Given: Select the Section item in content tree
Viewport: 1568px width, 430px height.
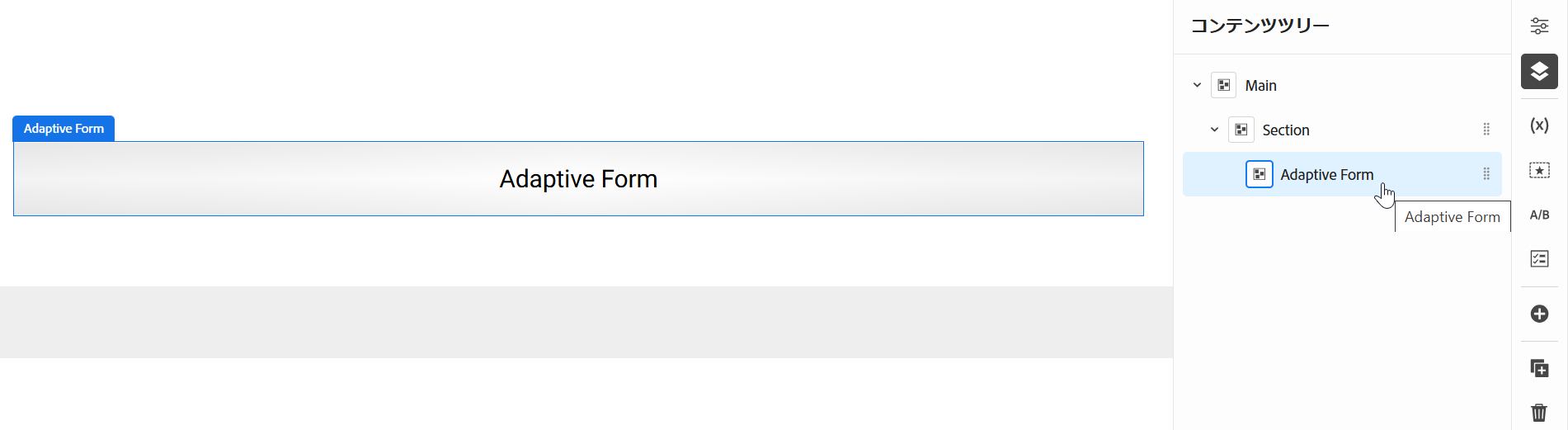Looking at the screenshot, I should [1285, 130].
